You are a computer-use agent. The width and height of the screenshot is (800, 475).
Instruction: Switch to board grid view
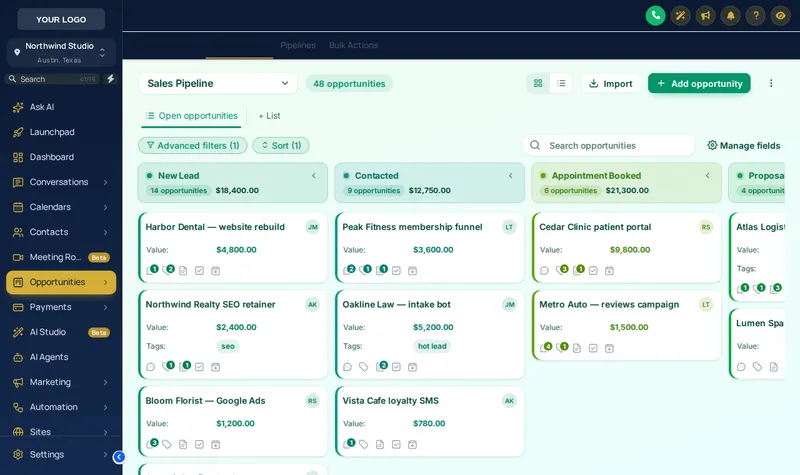tap(538, 83)
